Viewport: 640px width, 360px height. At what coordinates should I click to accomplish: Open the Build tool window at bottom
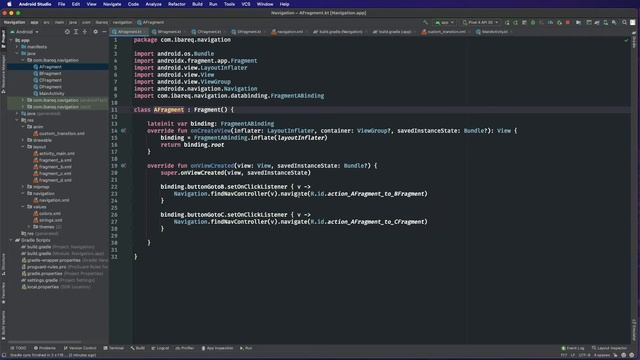(138, 348)
